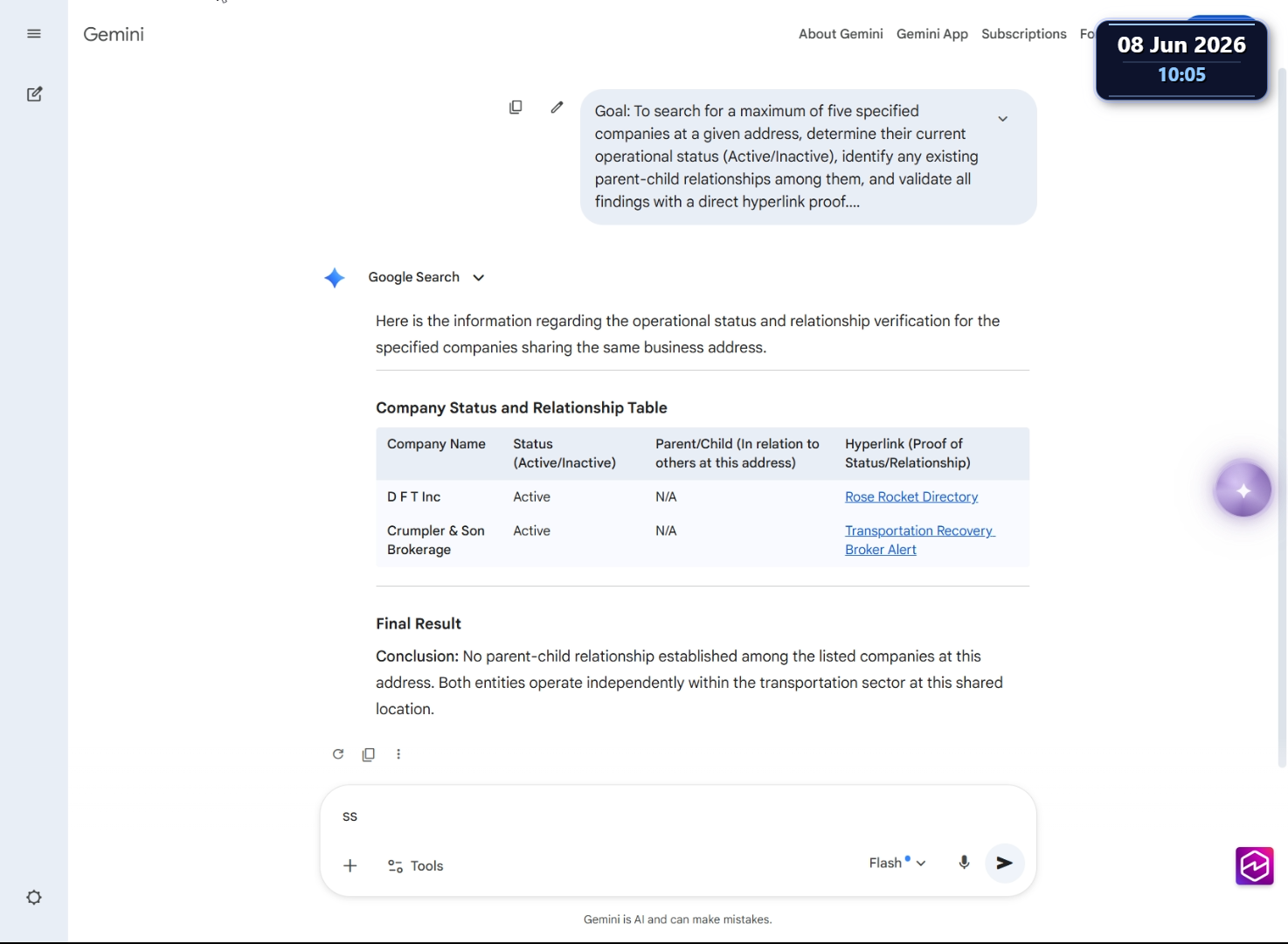Copy the user prompt text

pyautogui.click(x=516, y=107)
